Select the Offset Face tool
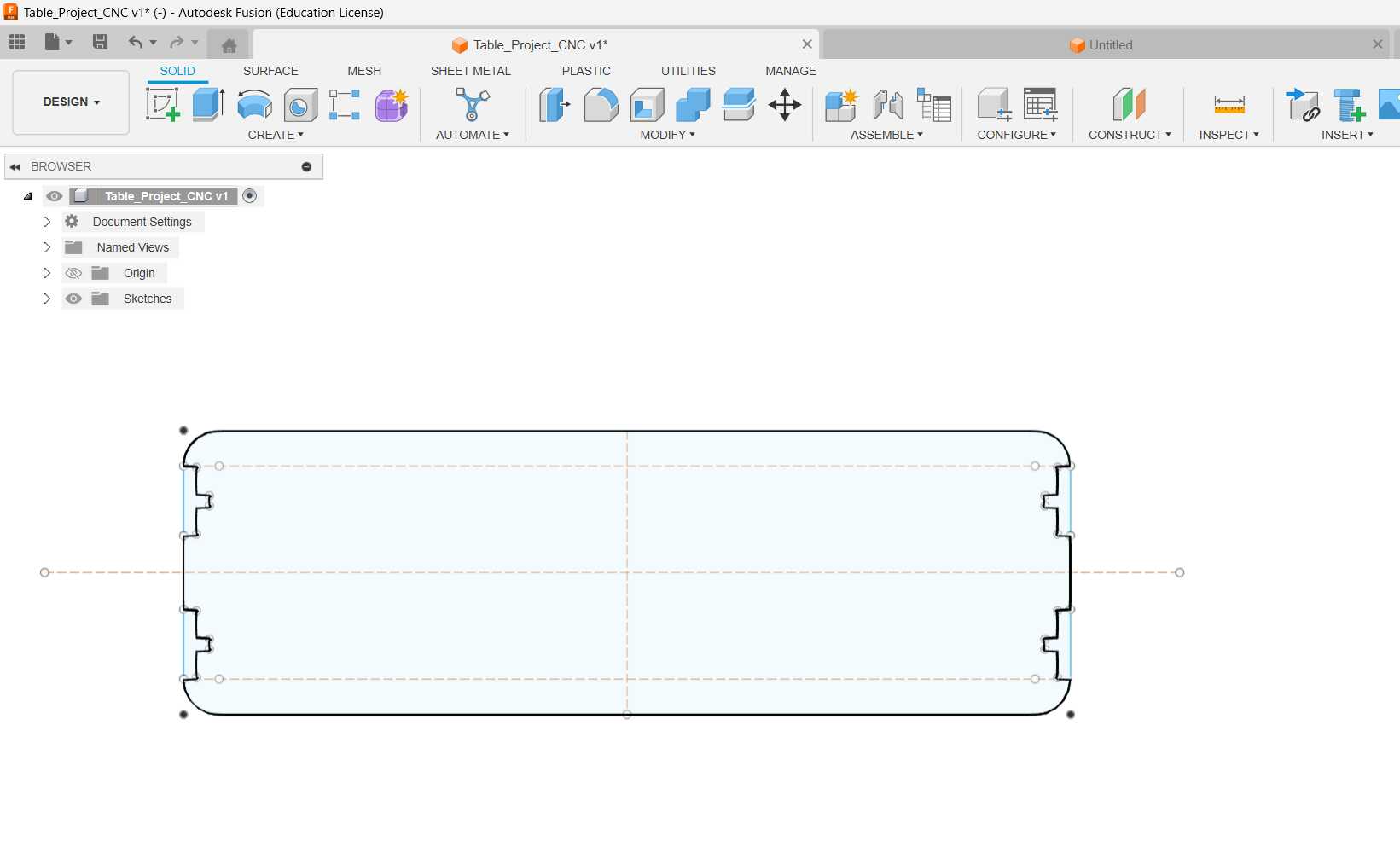The image size is (1400, 841). (x=739, y=105)
